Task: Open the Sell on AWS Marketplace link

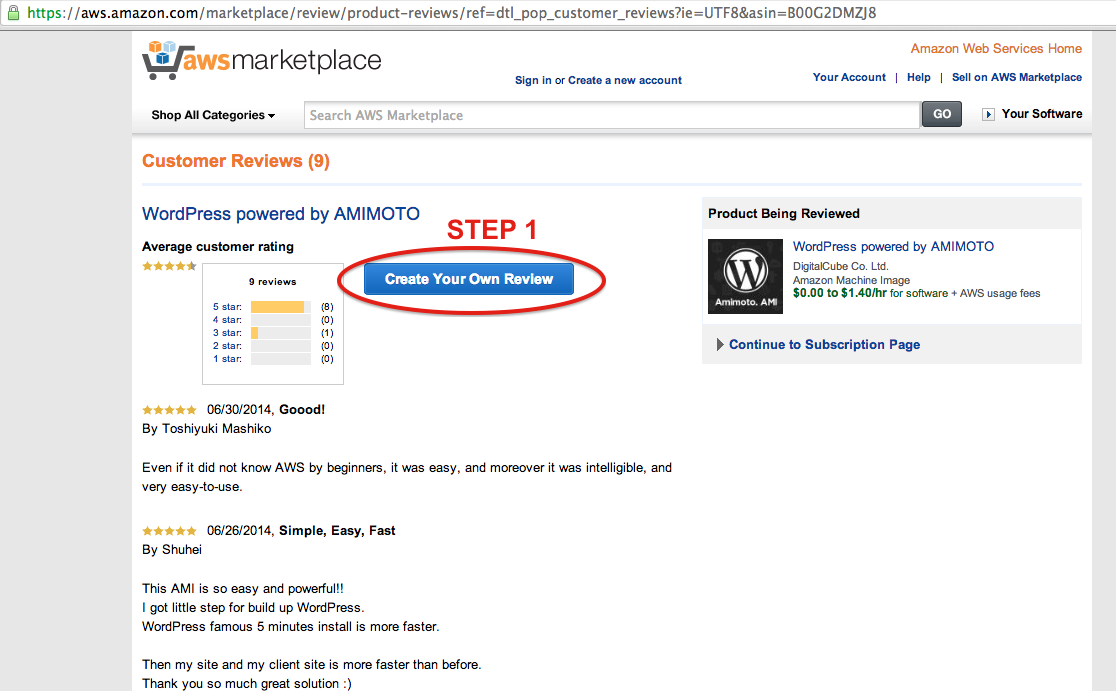Action: tap(1016, 77)
